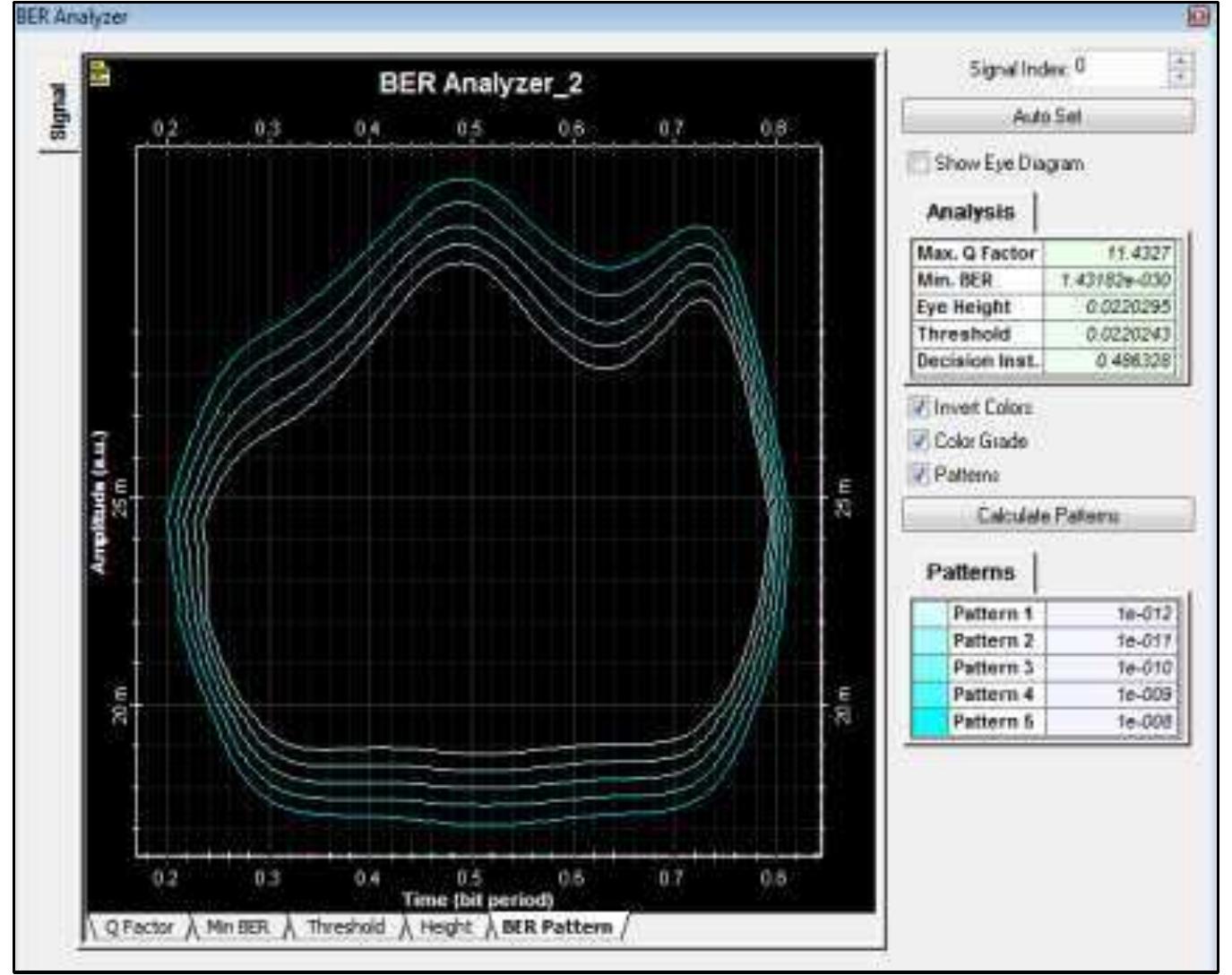The width and height of the screenshot is (1232, 975).
Task: Change the Pattern 4 color swatch
Action: point(929,695)
